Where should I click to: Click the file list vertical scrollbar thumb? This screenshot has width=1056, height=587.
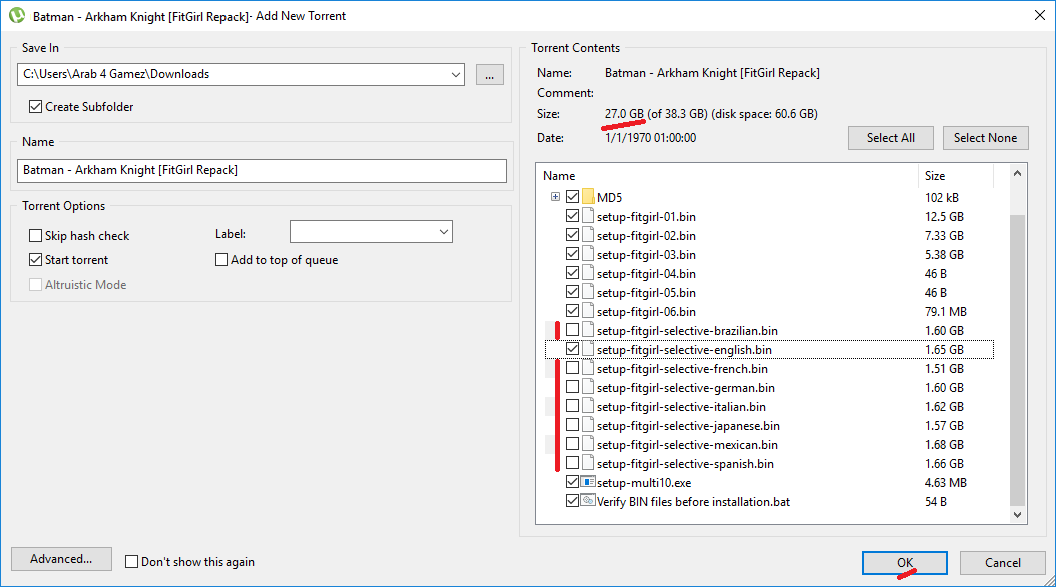(x=1017, y=359)
